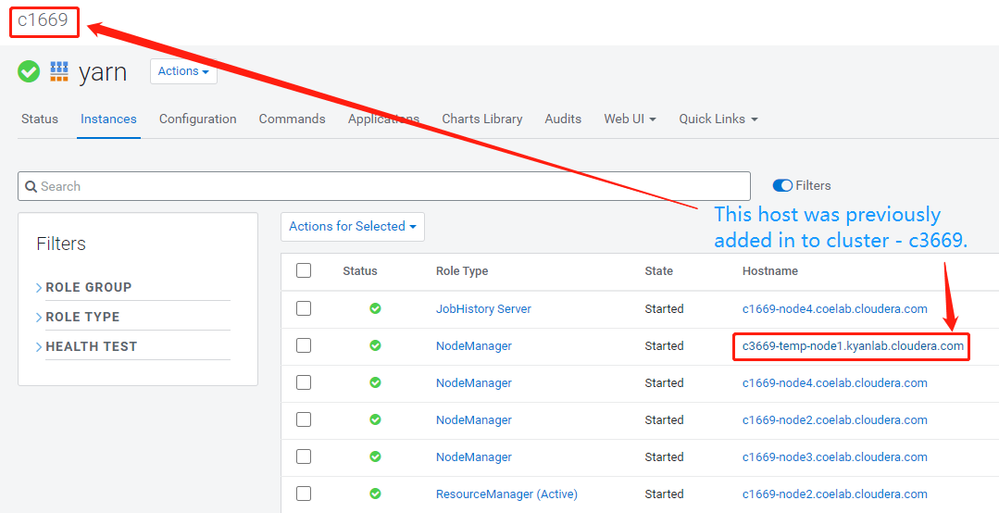Click the yarn service grid icon
The height and width of the screenshot is (513, 999).
59,71
